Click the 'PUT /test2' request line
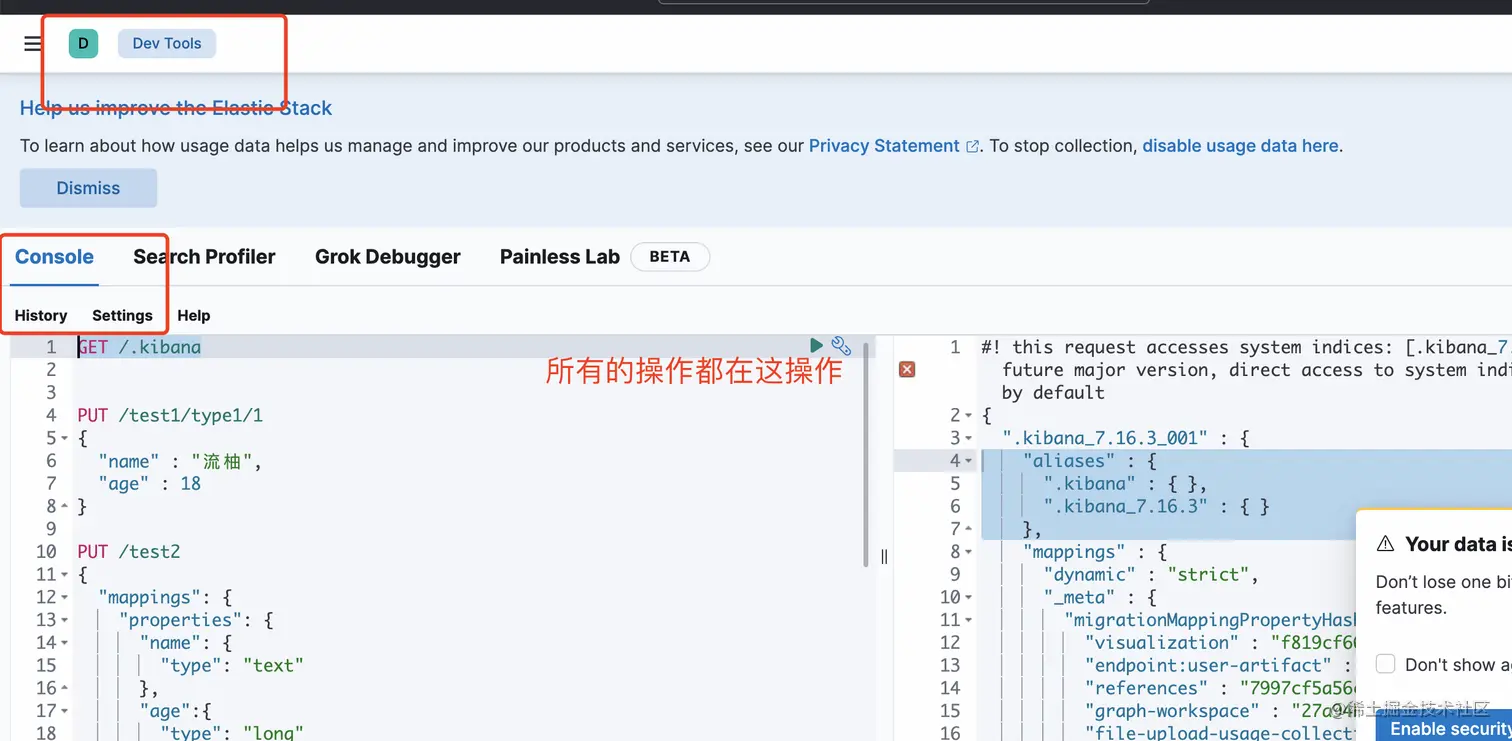1512x741 pixels. point(128,552)
